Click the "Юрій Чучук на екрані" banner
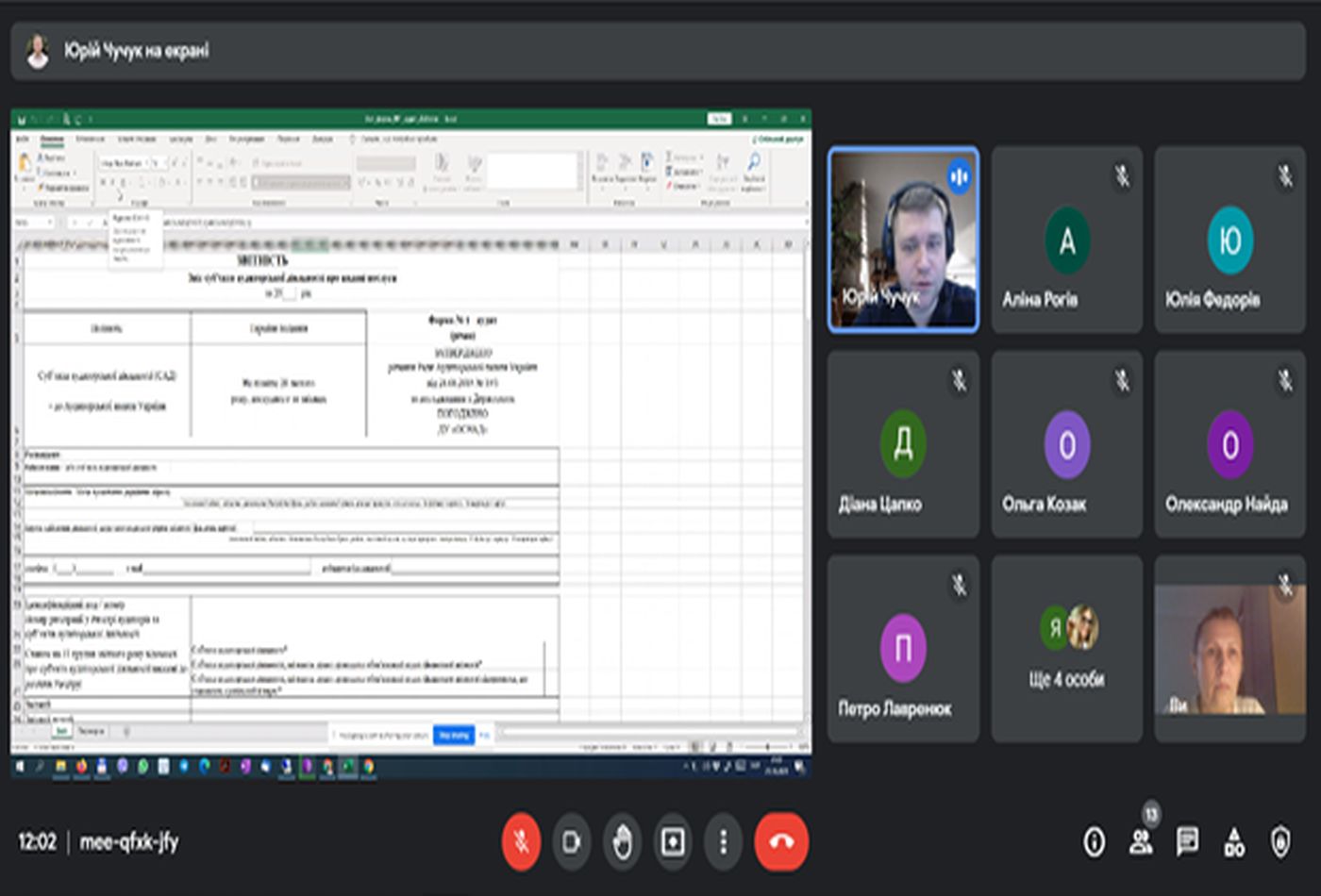Image resolution: width=1321 pixels, height=896 pixels. tap(137, 51)
